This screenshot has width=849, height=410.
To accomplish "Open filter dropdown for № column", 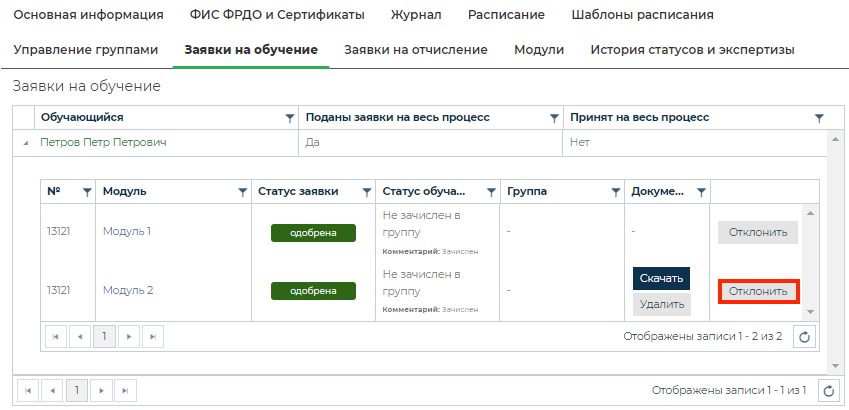I will coord(86,192).
